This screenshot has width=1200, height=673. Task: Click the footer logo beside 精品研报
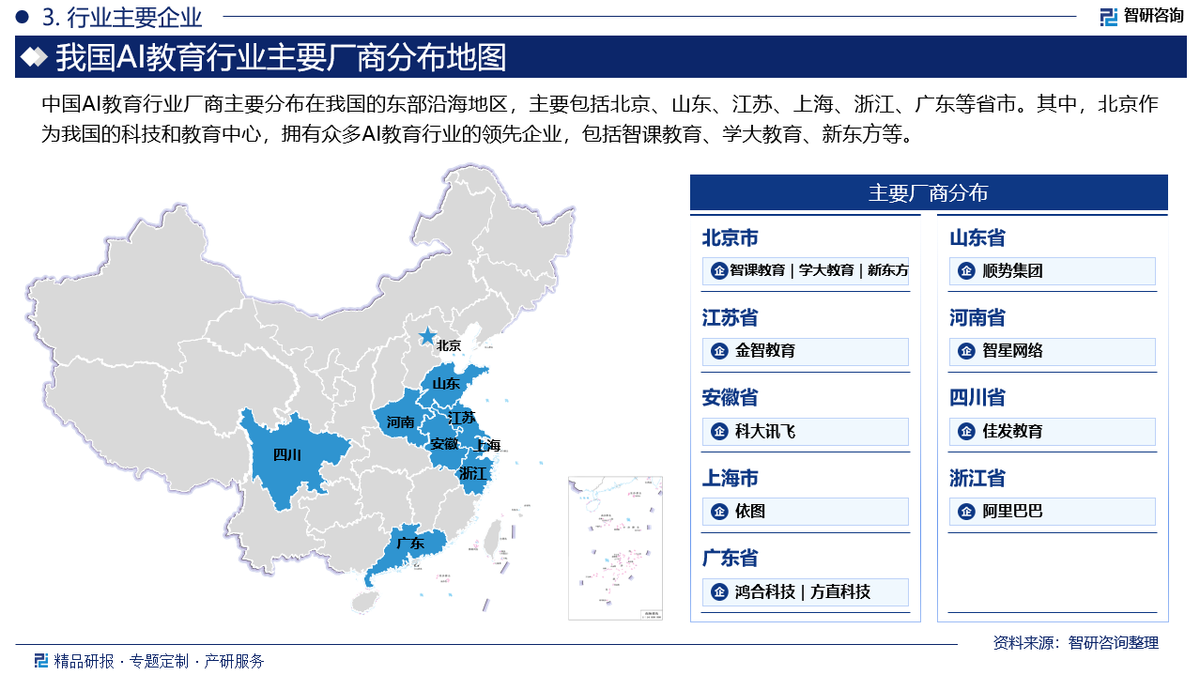pos(40,660)
